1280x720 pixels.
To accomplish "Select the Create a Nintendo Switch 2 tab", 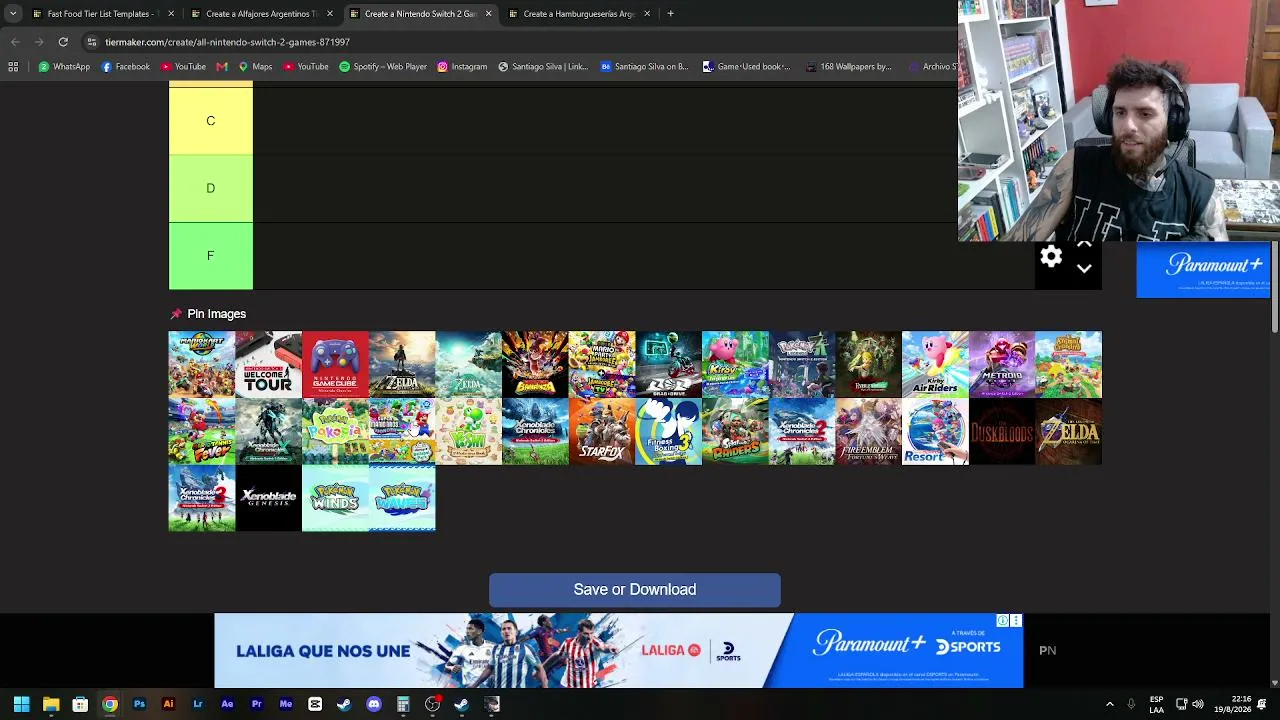I will 420,14.
